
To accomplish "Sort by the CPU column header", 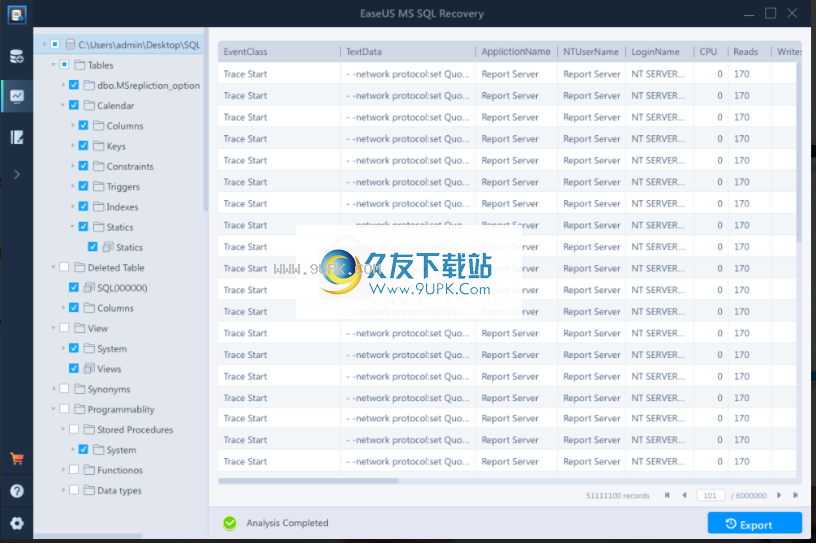I will 710,52.
